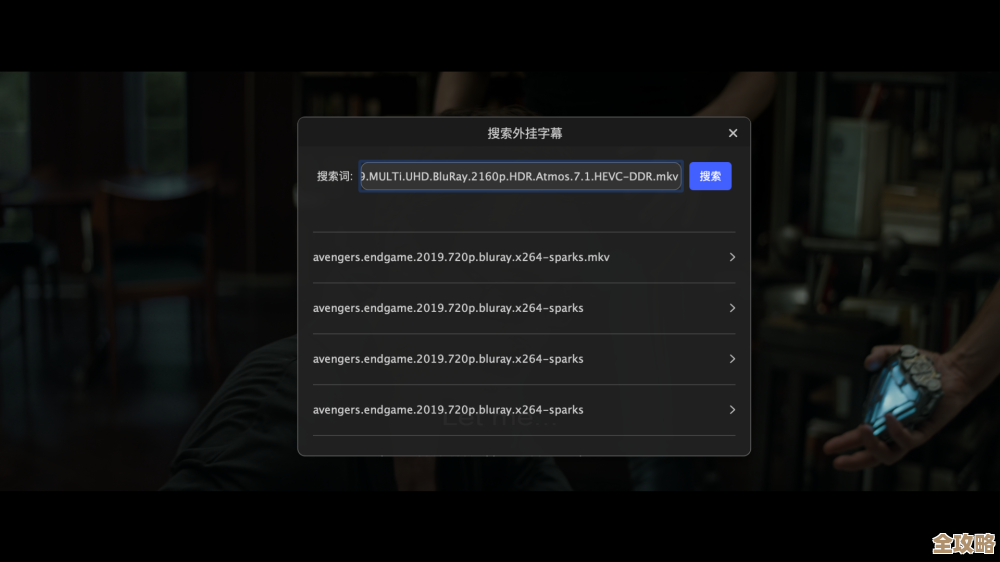Expand chevron for sparks.mkv result row
Screen dimensions: 1000x562
732,257
